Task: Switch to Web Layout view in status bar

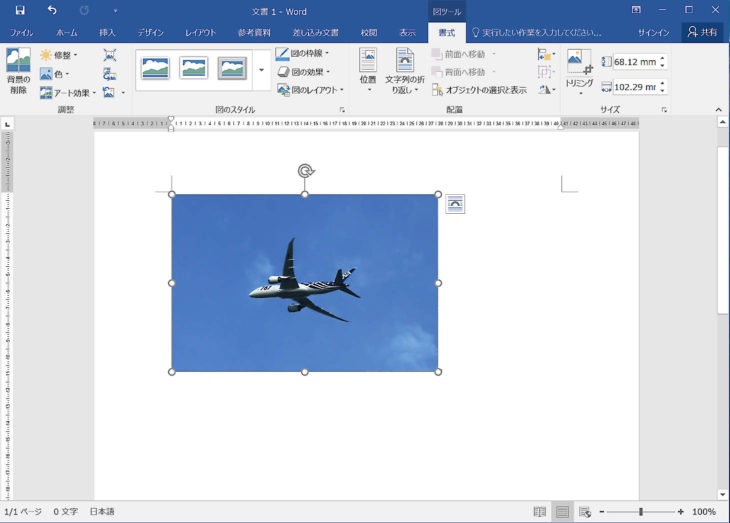Action: 585,512
